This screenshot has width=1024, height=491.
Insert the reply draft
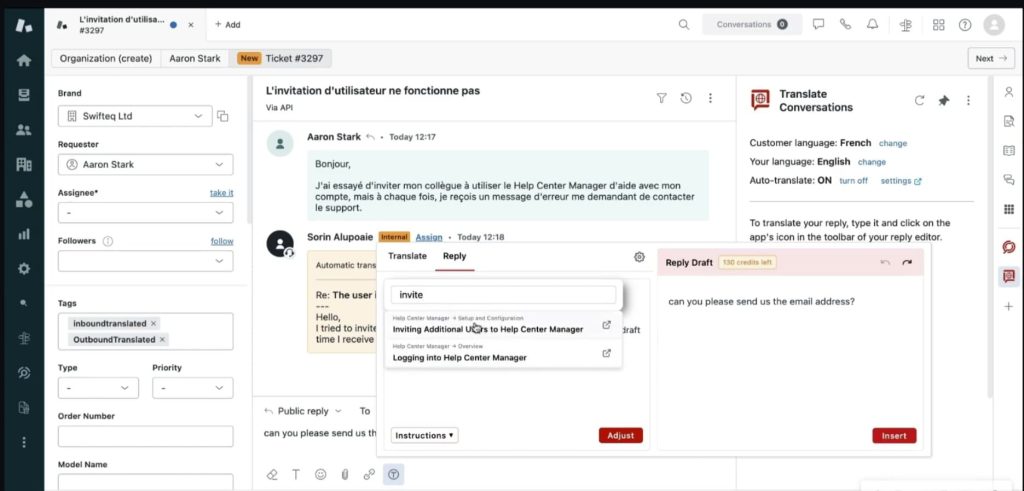point(894,436)
